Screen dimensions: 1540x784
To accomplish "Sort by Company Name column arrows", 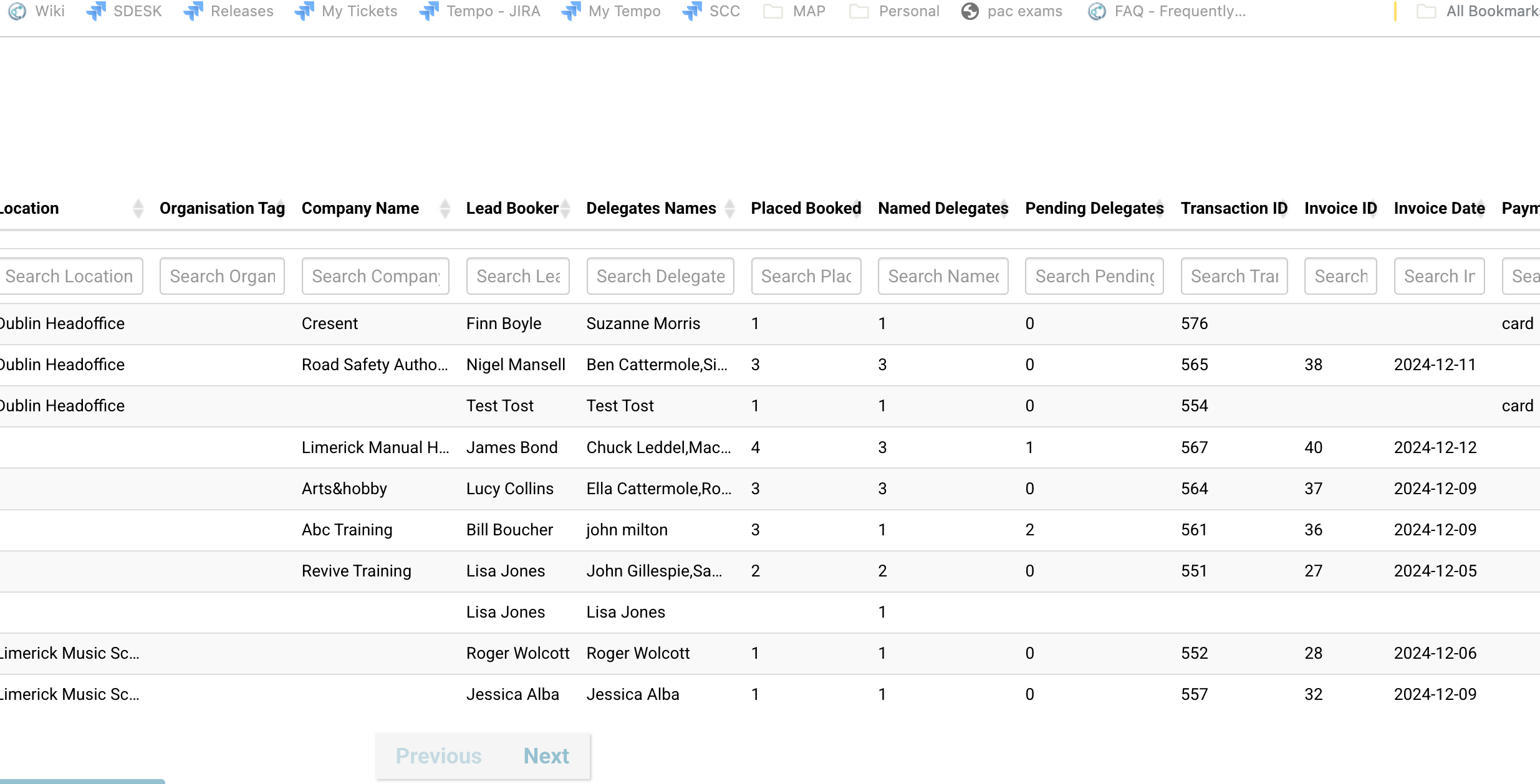I will [445, 208].
